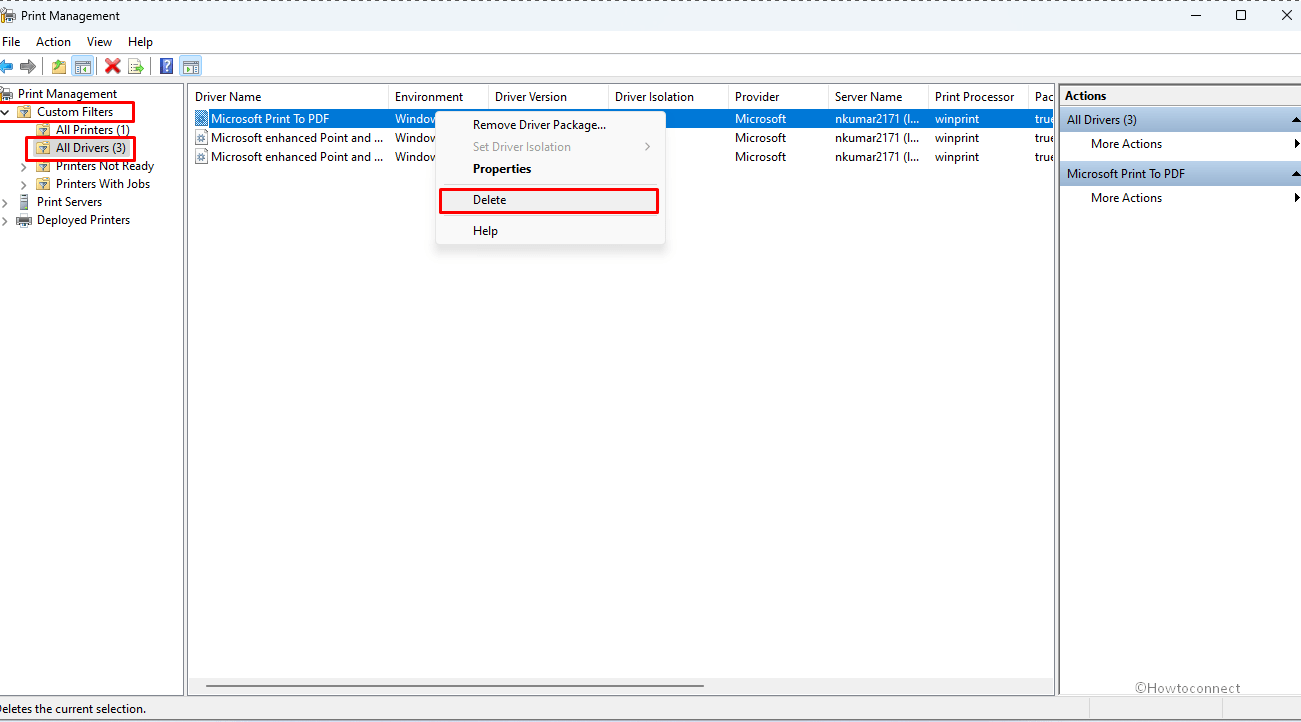1301x722 pixels.
Task: Expand the Printers With Jobs node
Action: click(x=24, y=184)
